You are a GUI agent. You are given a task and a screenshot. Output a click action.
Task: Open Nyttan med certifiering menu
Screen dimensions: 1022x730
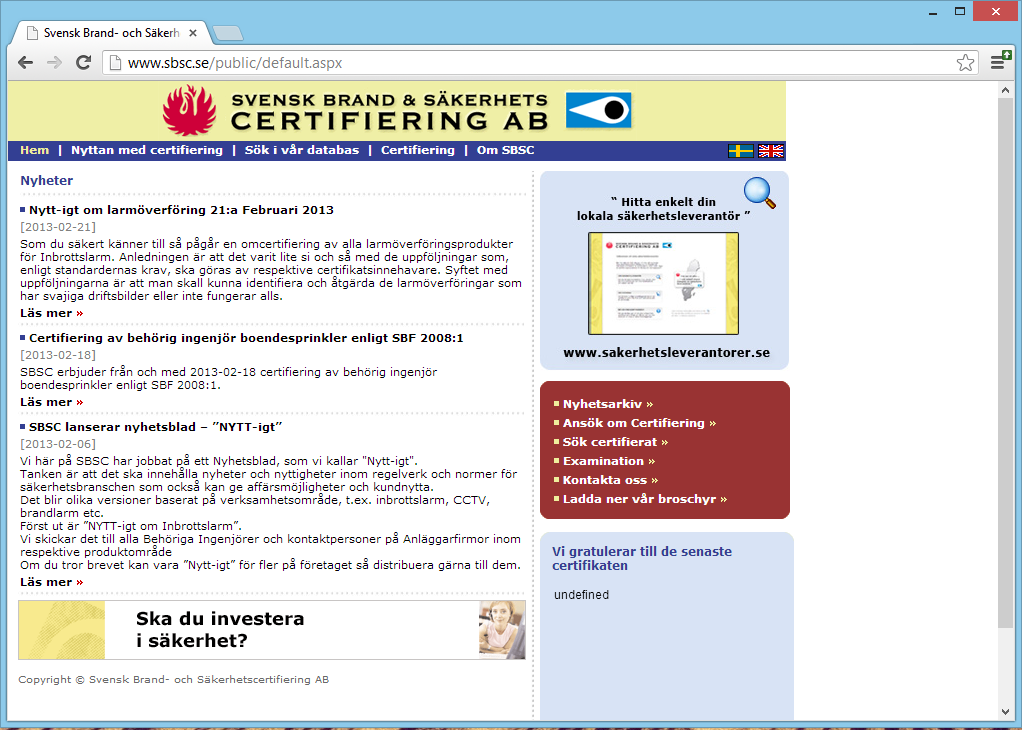pyautogui.click(x=147, y=150)
